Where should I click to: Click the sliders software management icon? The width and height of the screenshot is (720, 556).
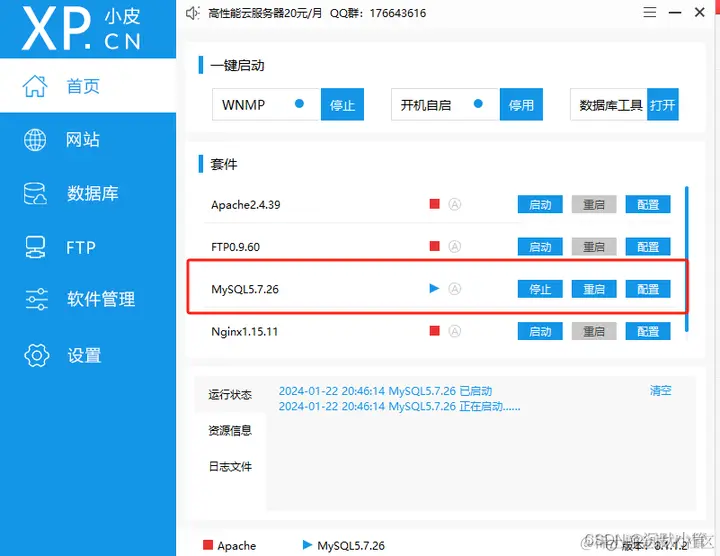tap(36, 299)
